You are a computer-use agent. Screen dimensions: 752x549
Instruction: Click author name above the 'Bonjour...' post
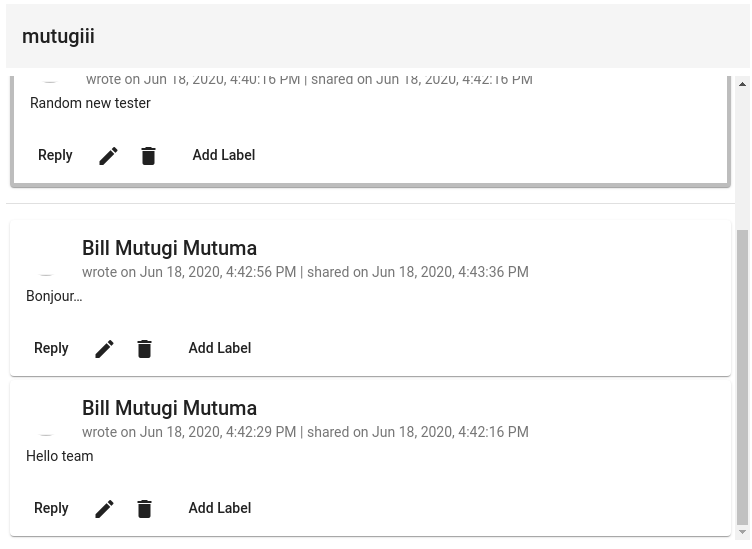[169, 248]
